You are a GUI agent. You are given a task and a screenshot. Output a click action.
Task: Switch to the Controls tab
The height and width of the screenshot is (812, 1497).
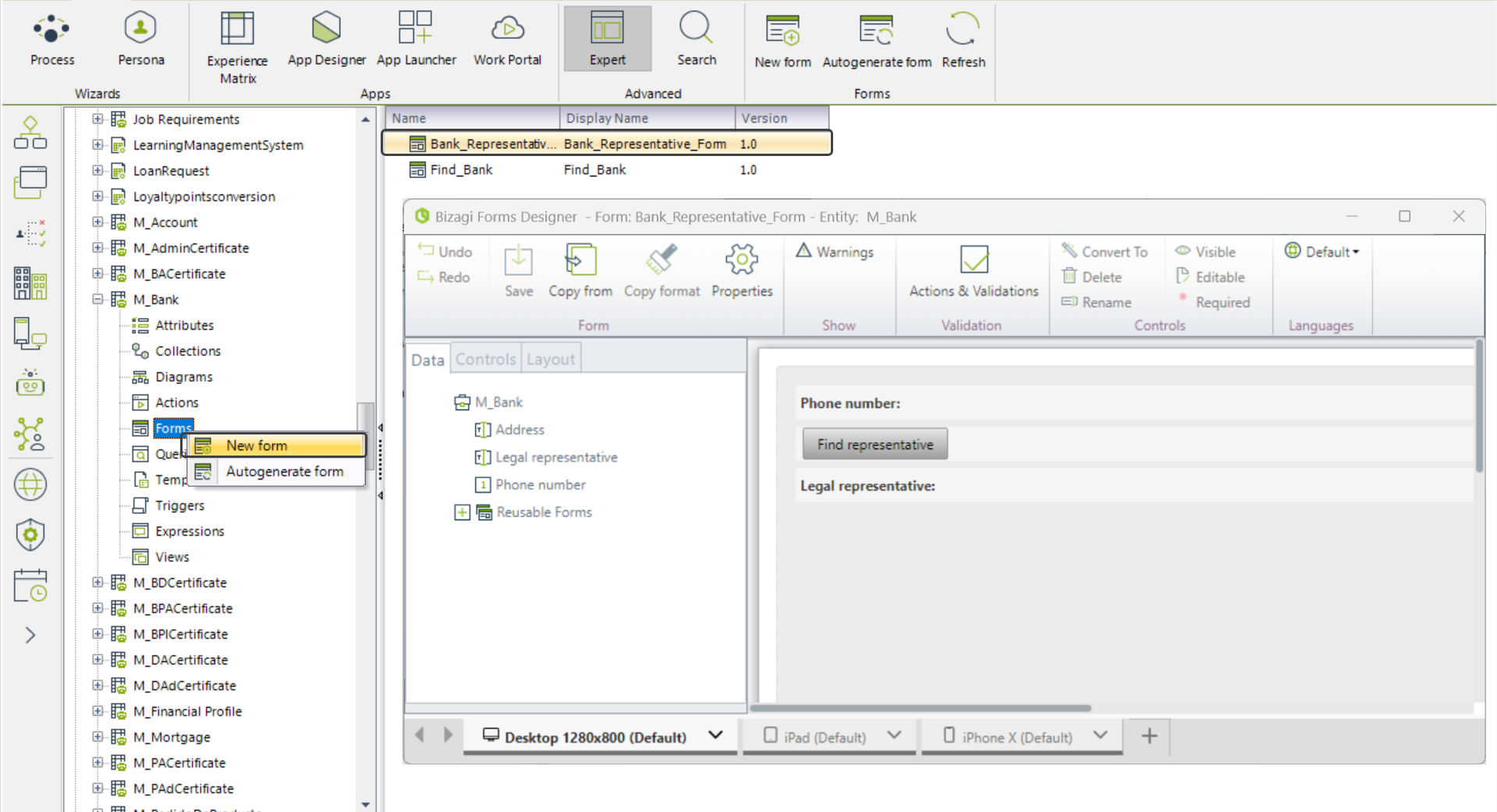485,360
